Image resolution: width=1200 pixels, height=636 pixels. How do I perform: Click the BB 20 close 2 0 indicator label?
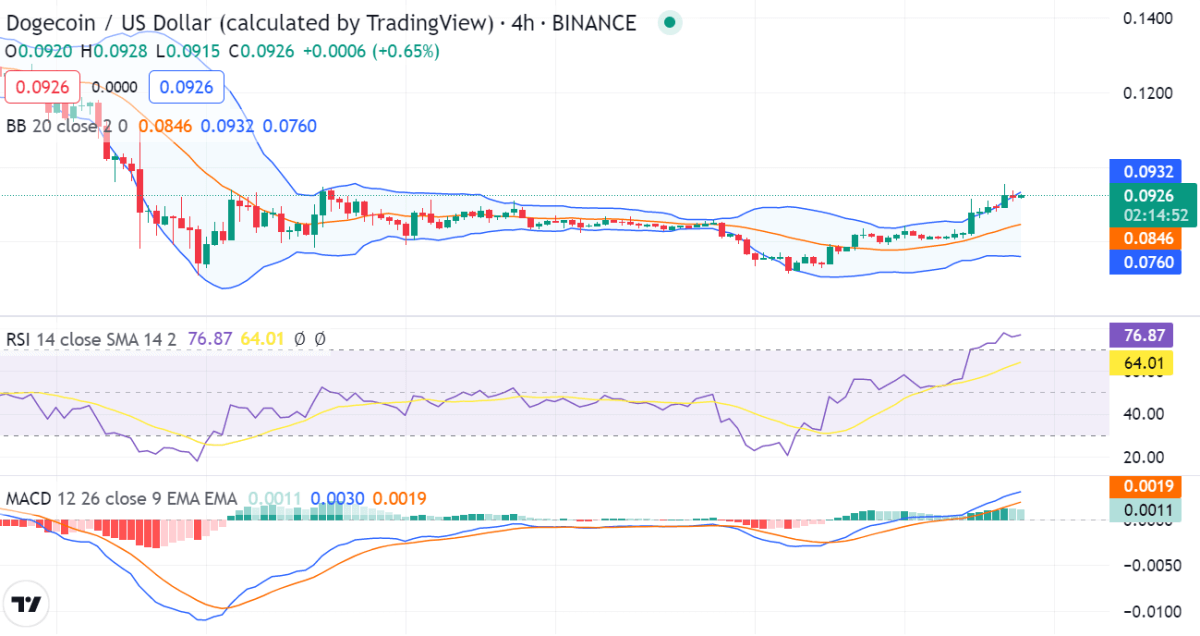click(x=67, y=126)
